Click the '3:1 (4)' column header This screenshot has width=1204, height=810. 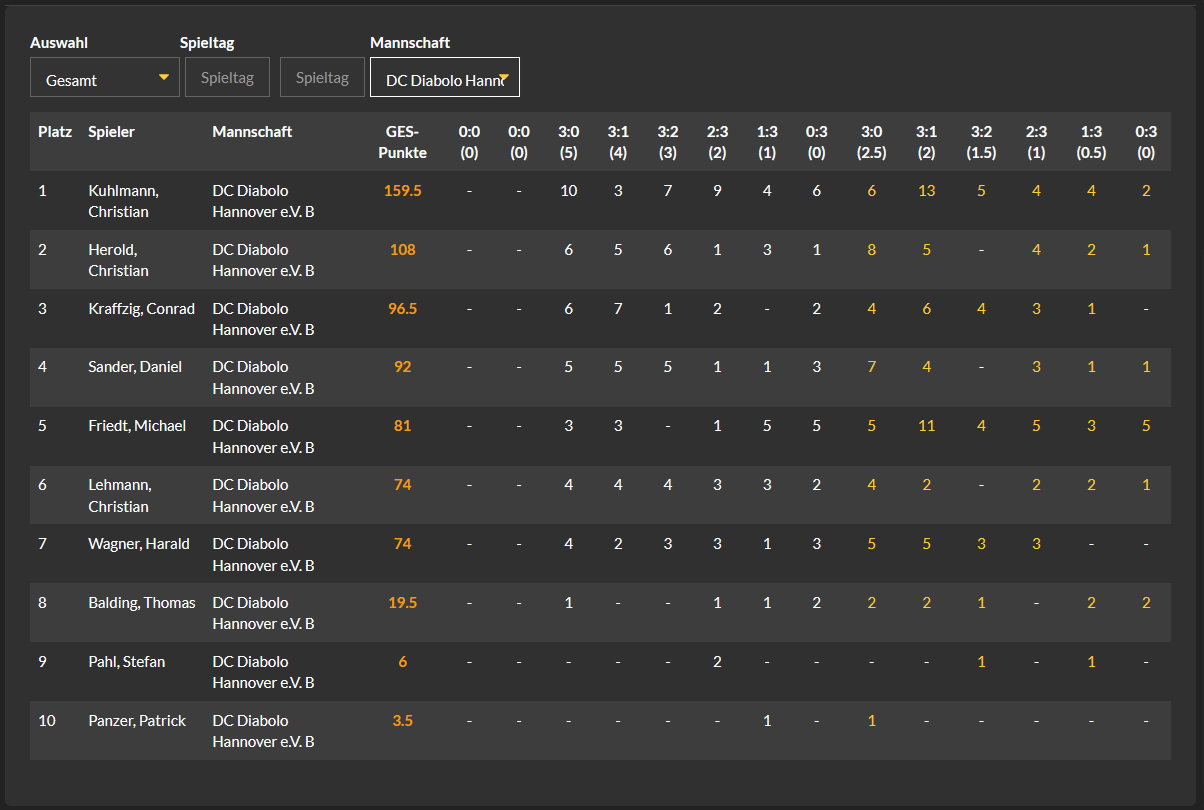[618, 142]
